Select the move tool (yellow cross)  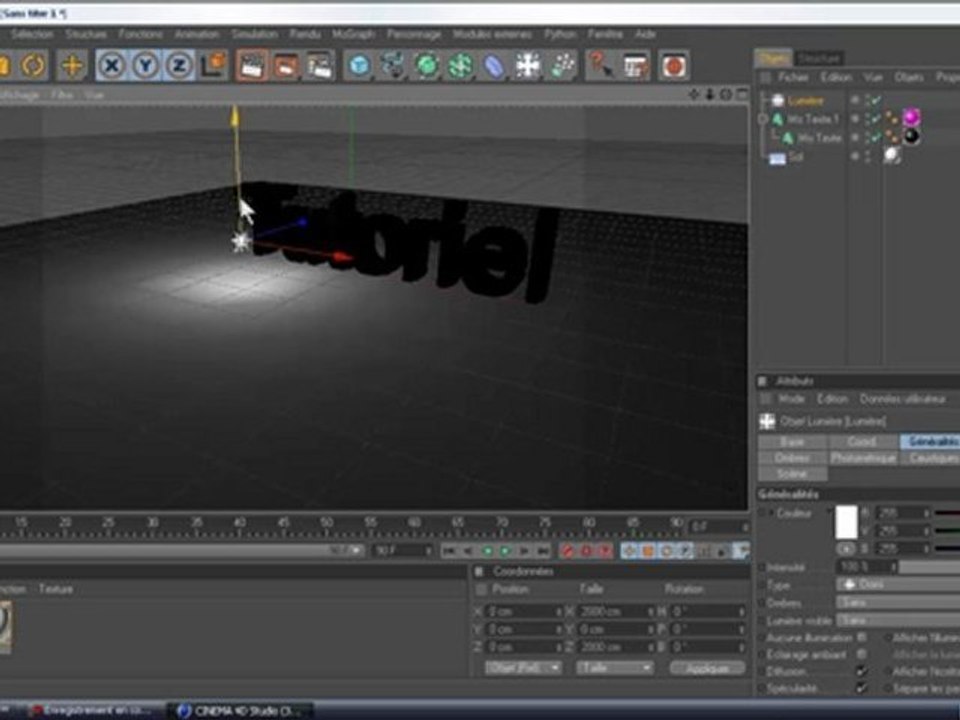72,66
